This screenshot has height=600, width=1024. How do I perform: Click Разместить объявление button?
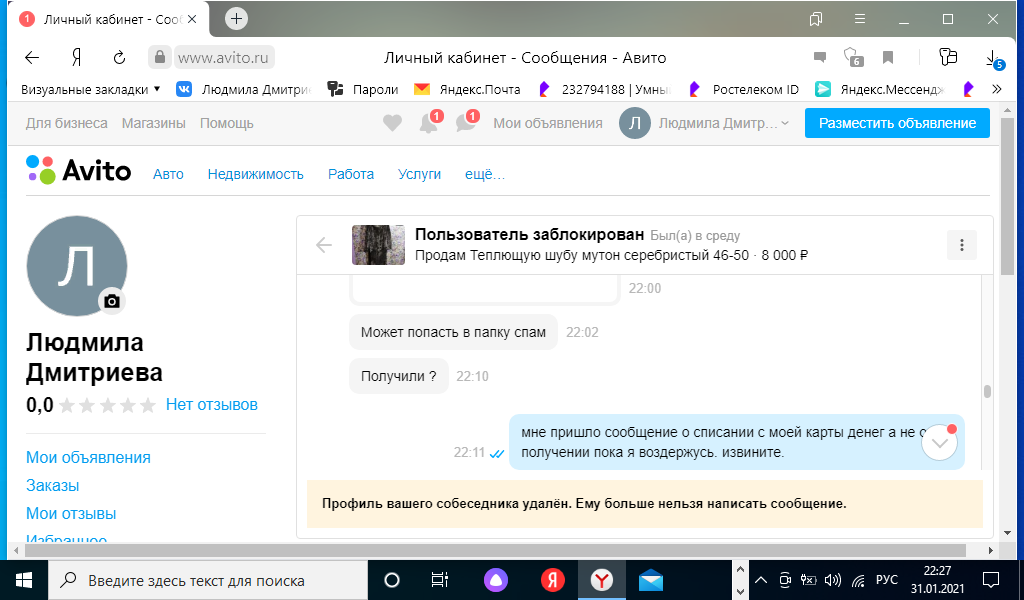pyautogui.click(x=896, y=123)
